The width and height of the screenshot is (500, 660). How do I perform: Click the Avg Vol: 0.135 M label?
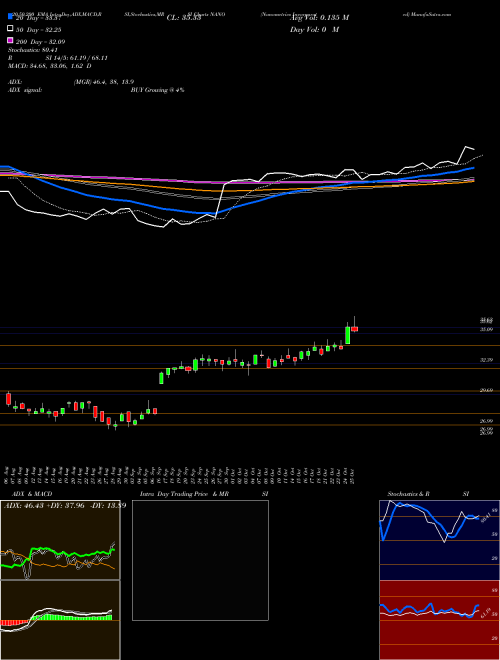(x=319, y=18)
